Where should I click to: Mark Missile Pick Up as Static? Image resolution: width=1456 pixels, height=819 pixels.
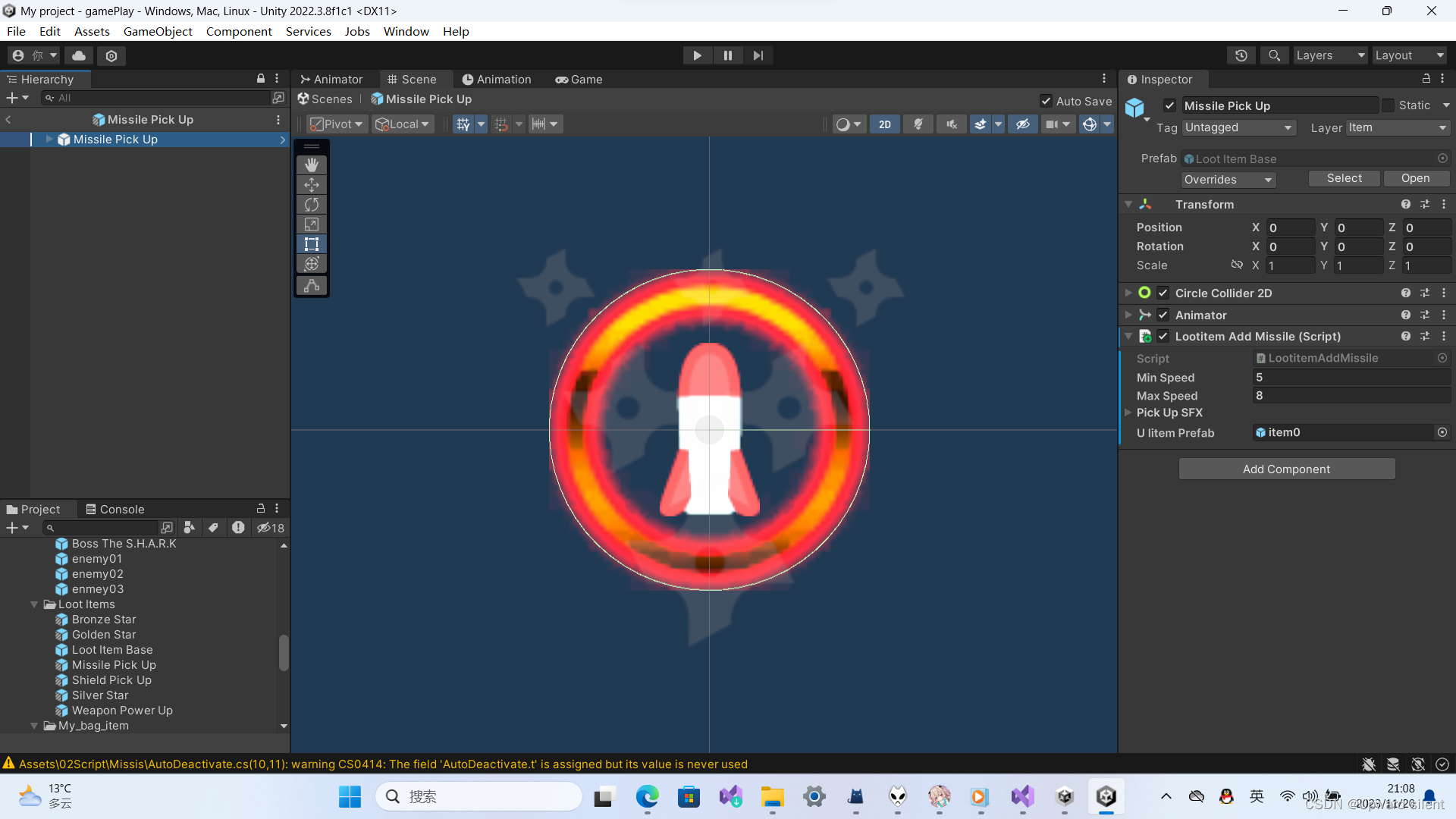pos(1389,105)
